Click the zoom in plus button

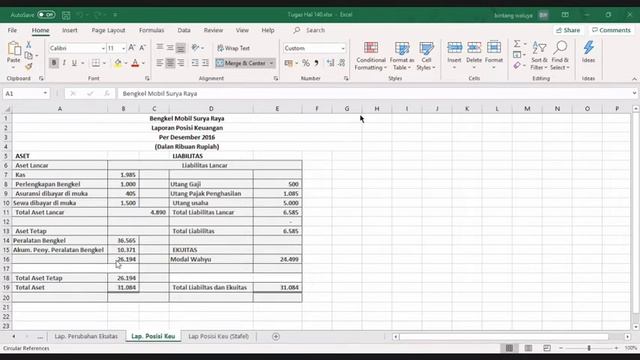tap(616, 348)
